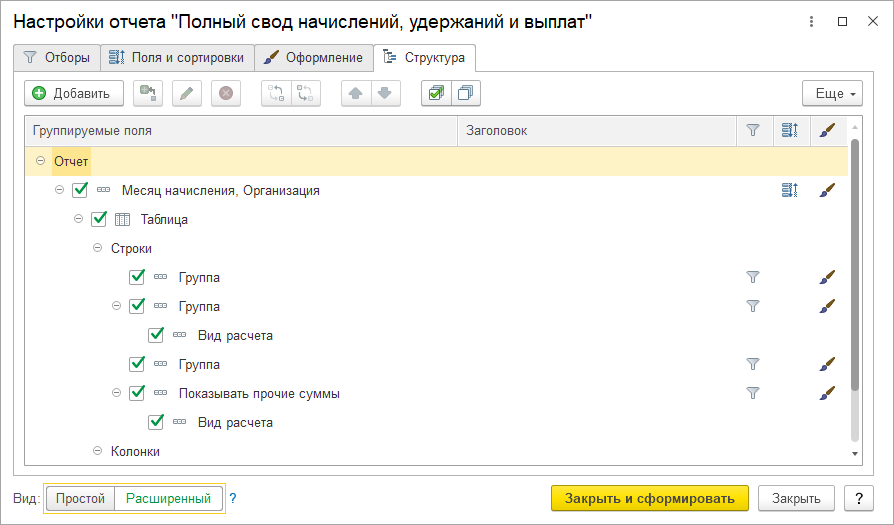Screen dimensions: 894x525
Task: Move selected item down with arrow icon
Action: [x=385, y=93]
